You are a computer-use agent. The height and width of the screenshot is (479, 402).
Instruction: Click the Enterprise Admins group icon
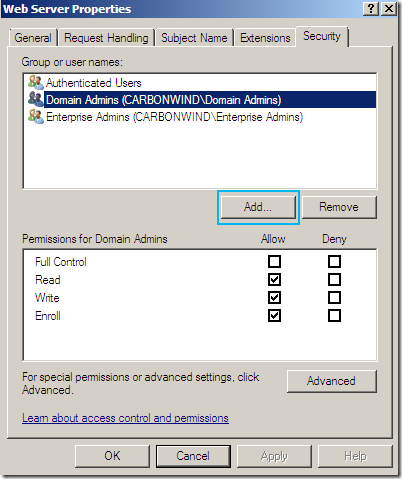click(x=36, y=117)
